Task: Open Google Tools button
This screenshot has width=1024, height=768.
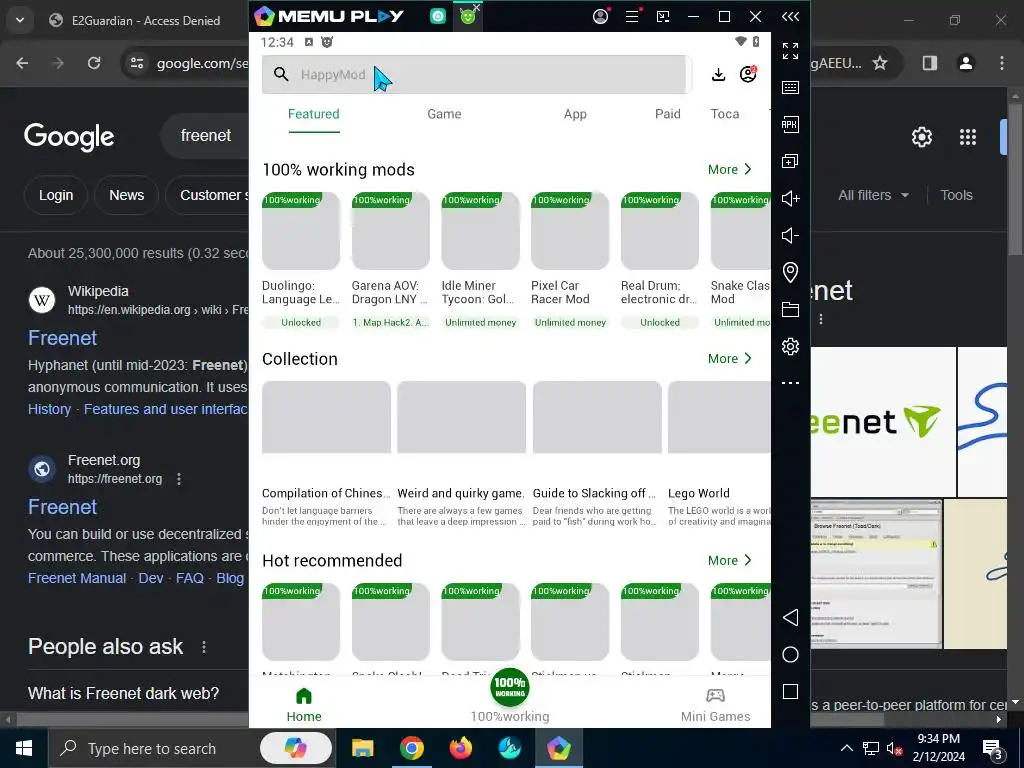Action: coord(956,195)
